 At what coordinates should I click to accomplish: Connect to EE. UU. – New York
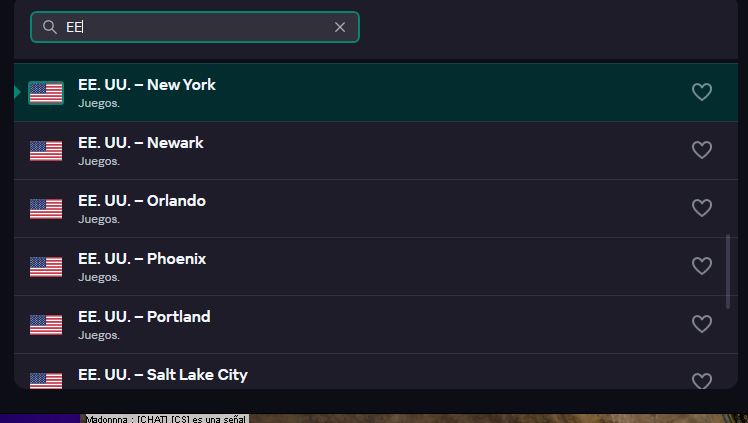376,93
